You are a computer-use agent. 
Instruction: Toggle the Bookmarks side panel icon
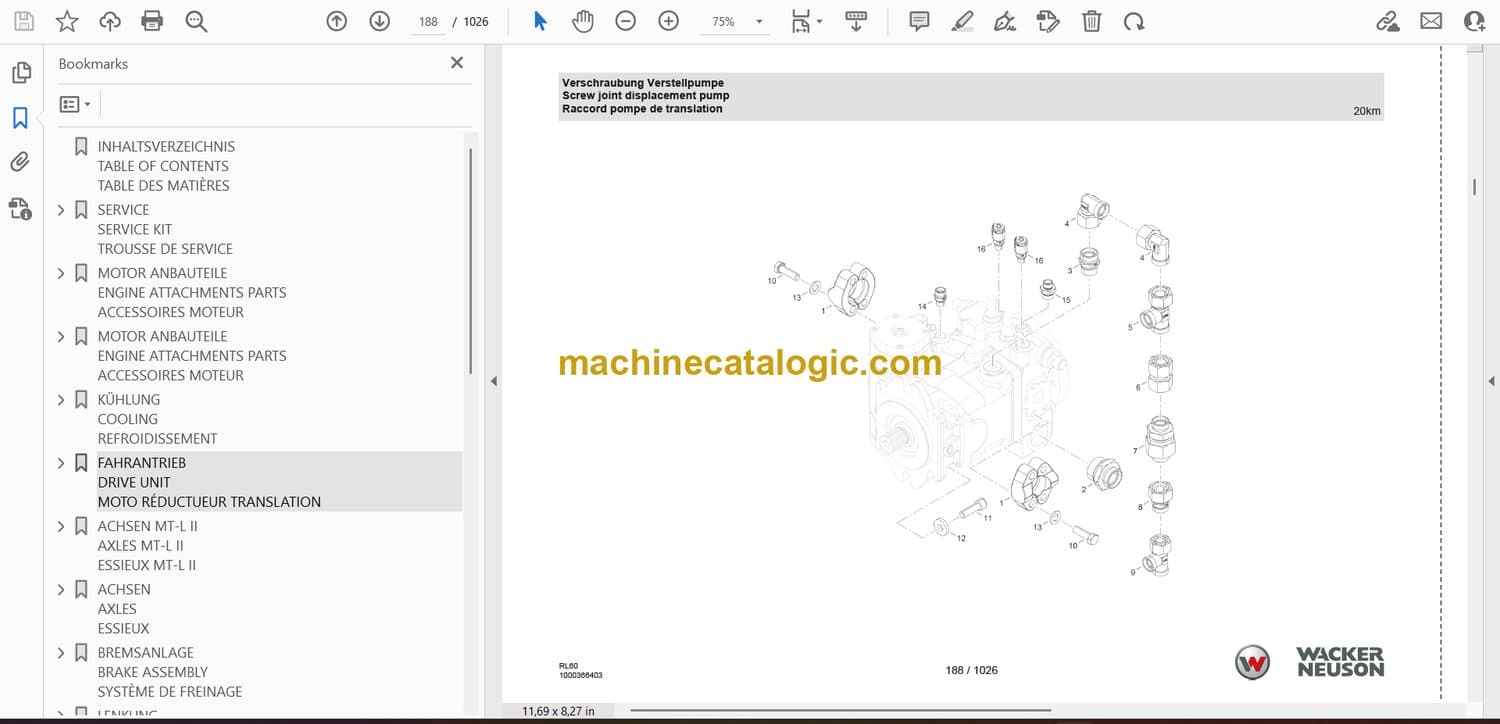pos(20,118)
